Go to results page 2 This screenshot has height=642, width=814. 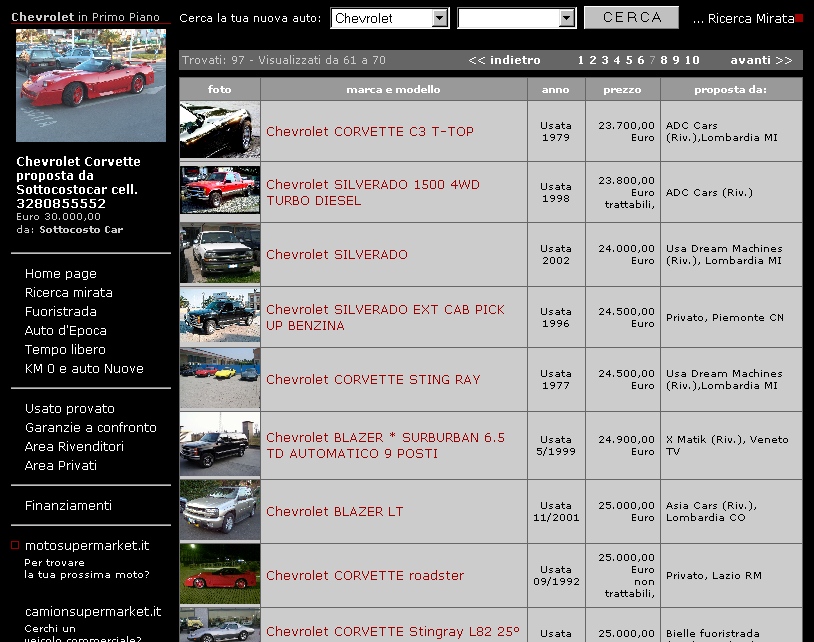[x=593, y=60]
